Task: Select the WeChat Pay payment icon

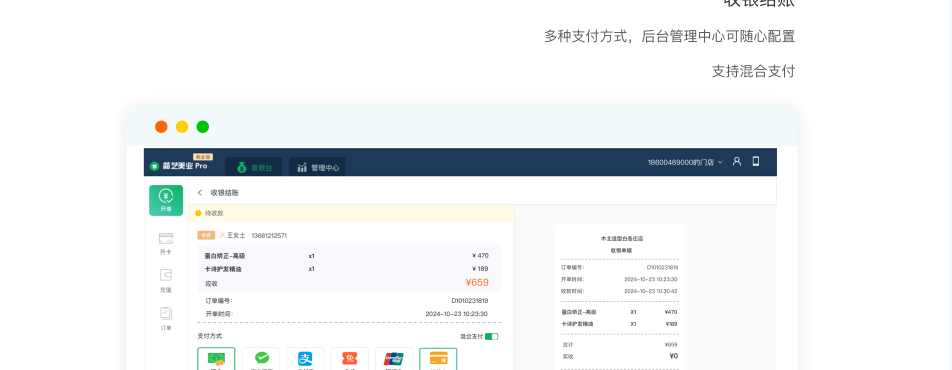Action: (261, 359)
